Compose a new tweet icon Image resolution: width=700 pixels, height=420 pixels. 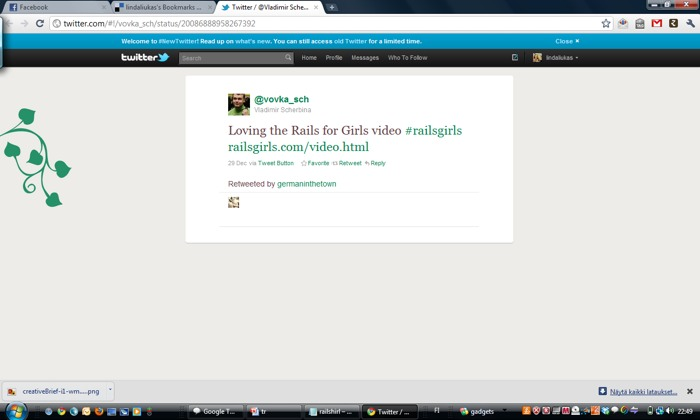515,57
